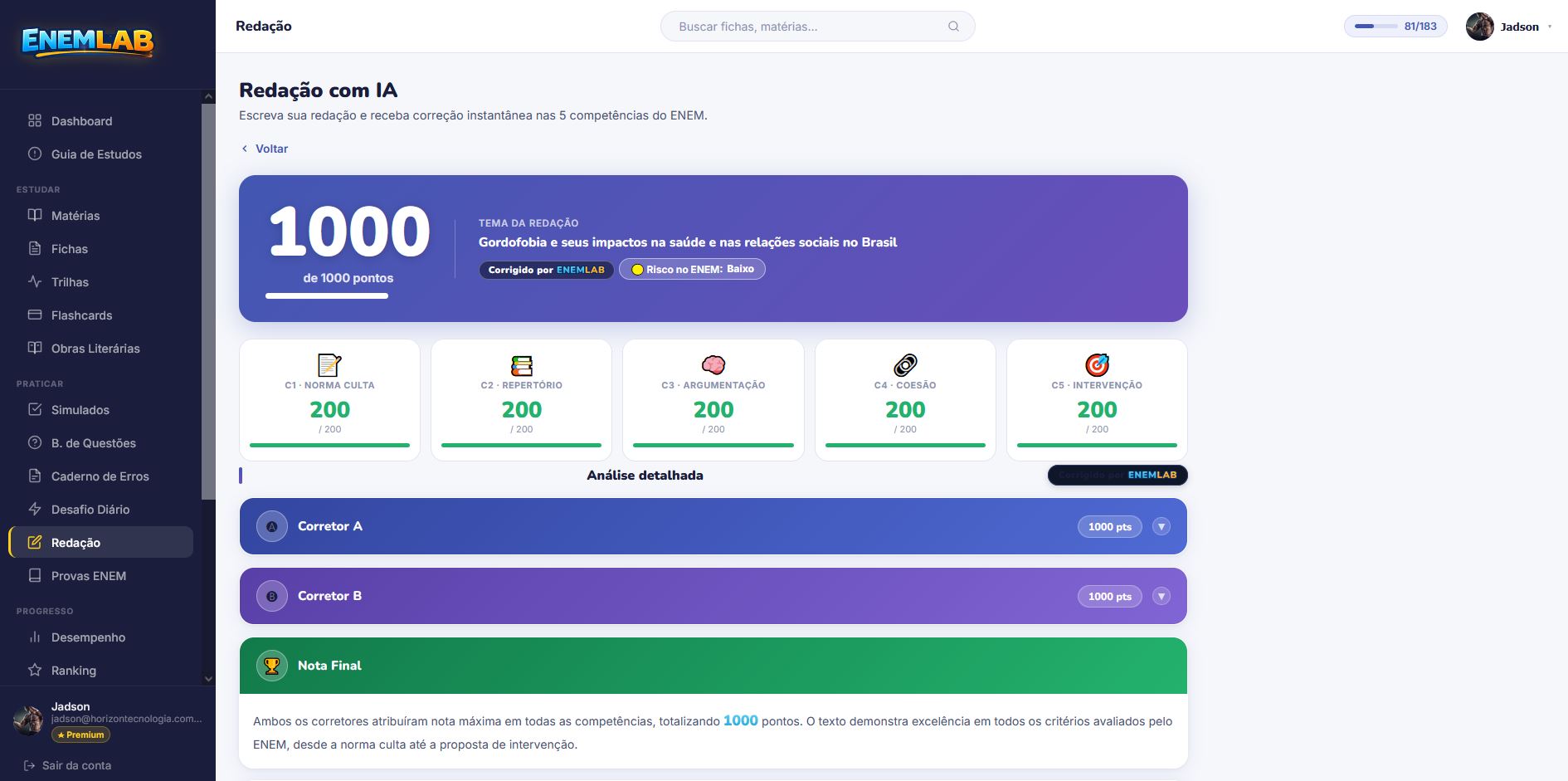Viewport: 1568px width, 781px height.
Task: Click the C4 Coesão link icon
Action: [x=905, y=364]
